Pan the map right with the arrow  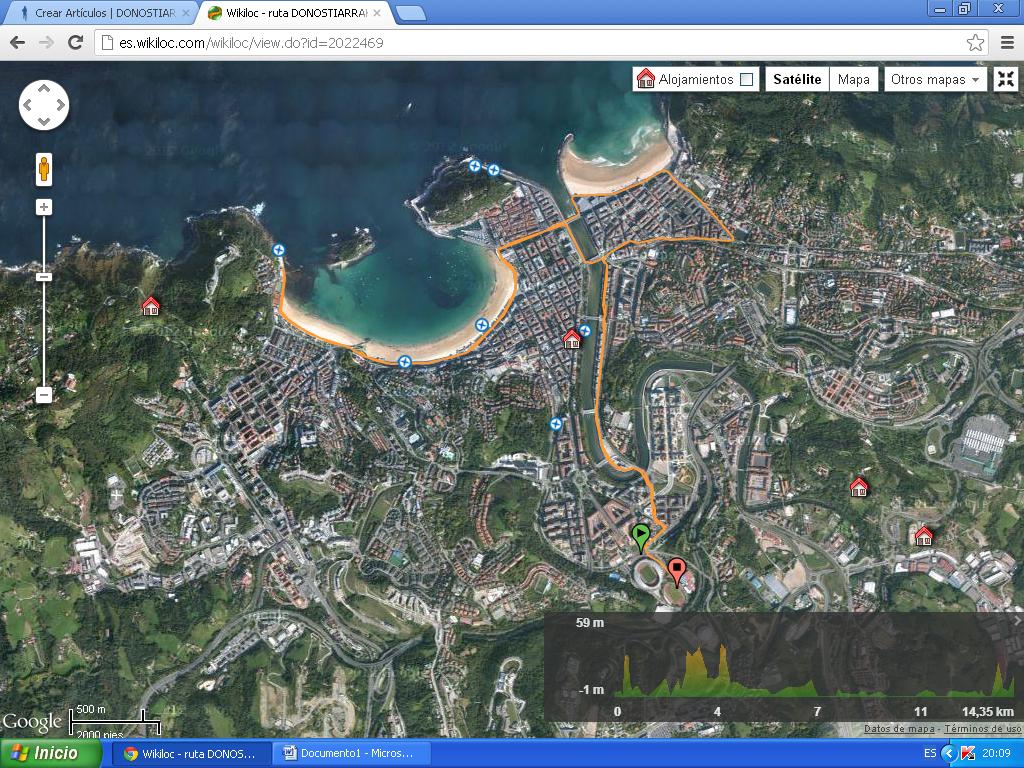coord(61,104)
